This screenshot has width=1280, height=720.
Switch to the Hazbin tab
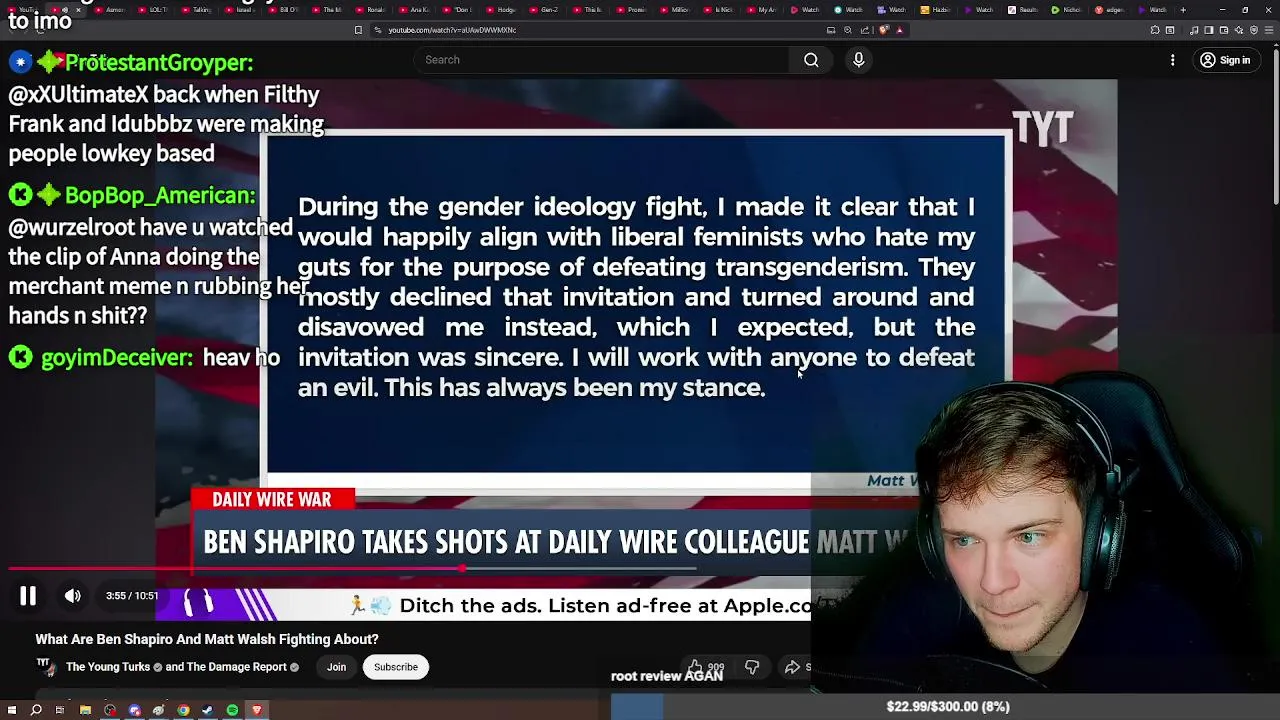[935, 10]
